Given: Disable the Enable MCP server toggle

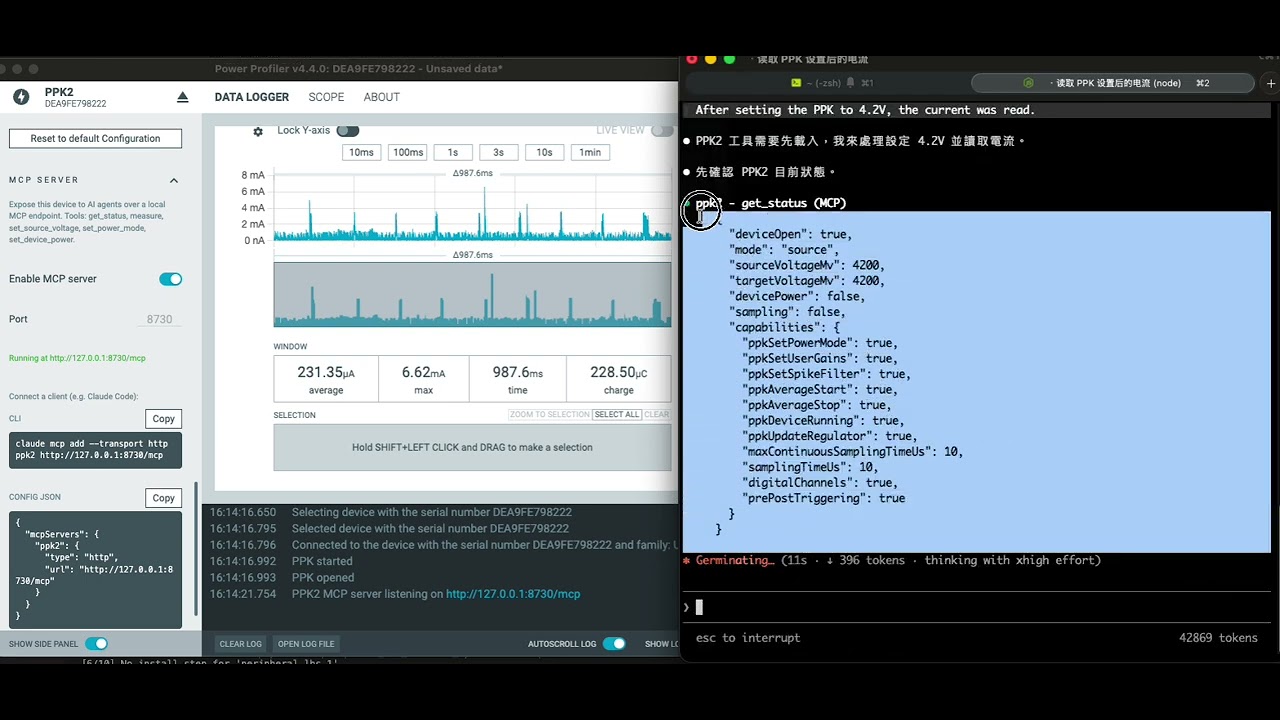Looking at the screenshot, I should (x=170, y=279).
